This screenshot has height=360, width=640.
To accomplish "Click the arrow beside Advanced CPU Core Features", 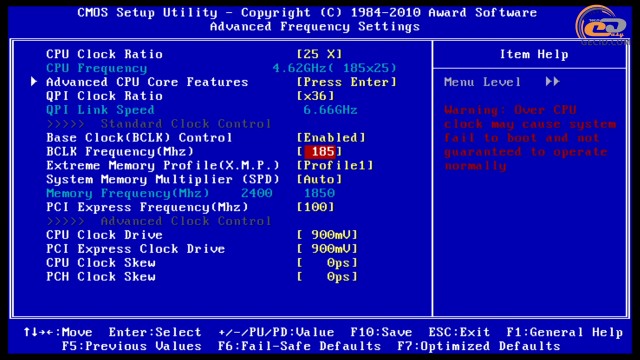I will [34, 82].
